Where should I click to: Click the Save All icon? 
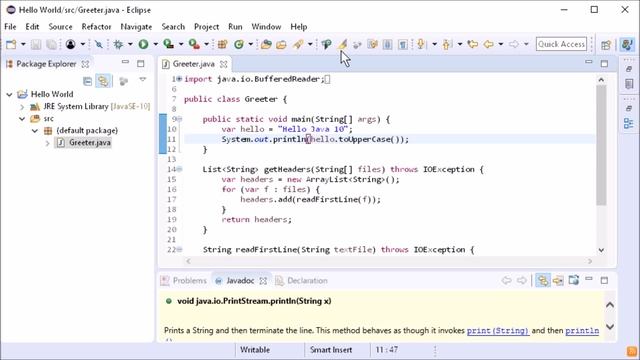(51, 44)
